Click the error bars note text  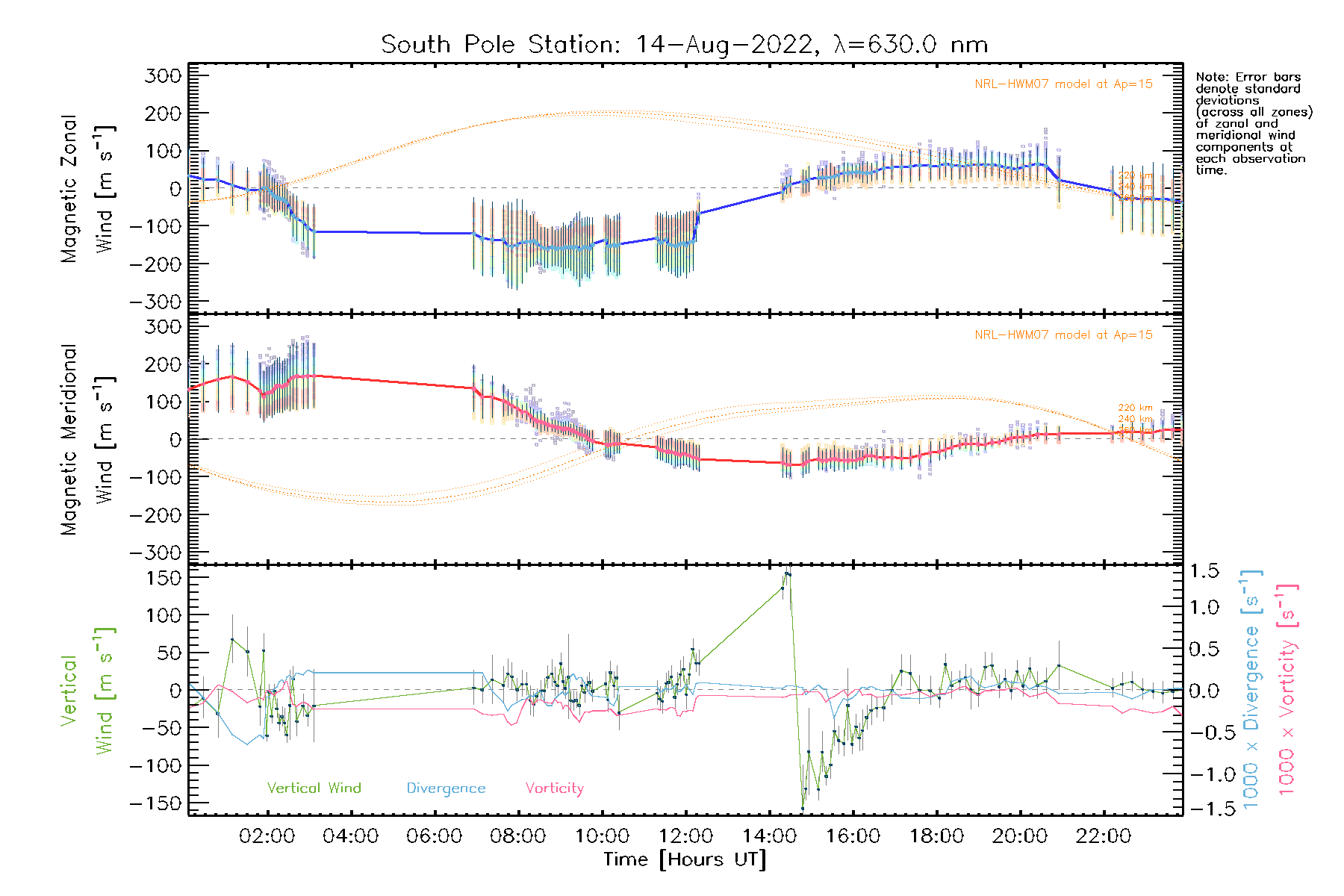click(x=1253, y=123)
